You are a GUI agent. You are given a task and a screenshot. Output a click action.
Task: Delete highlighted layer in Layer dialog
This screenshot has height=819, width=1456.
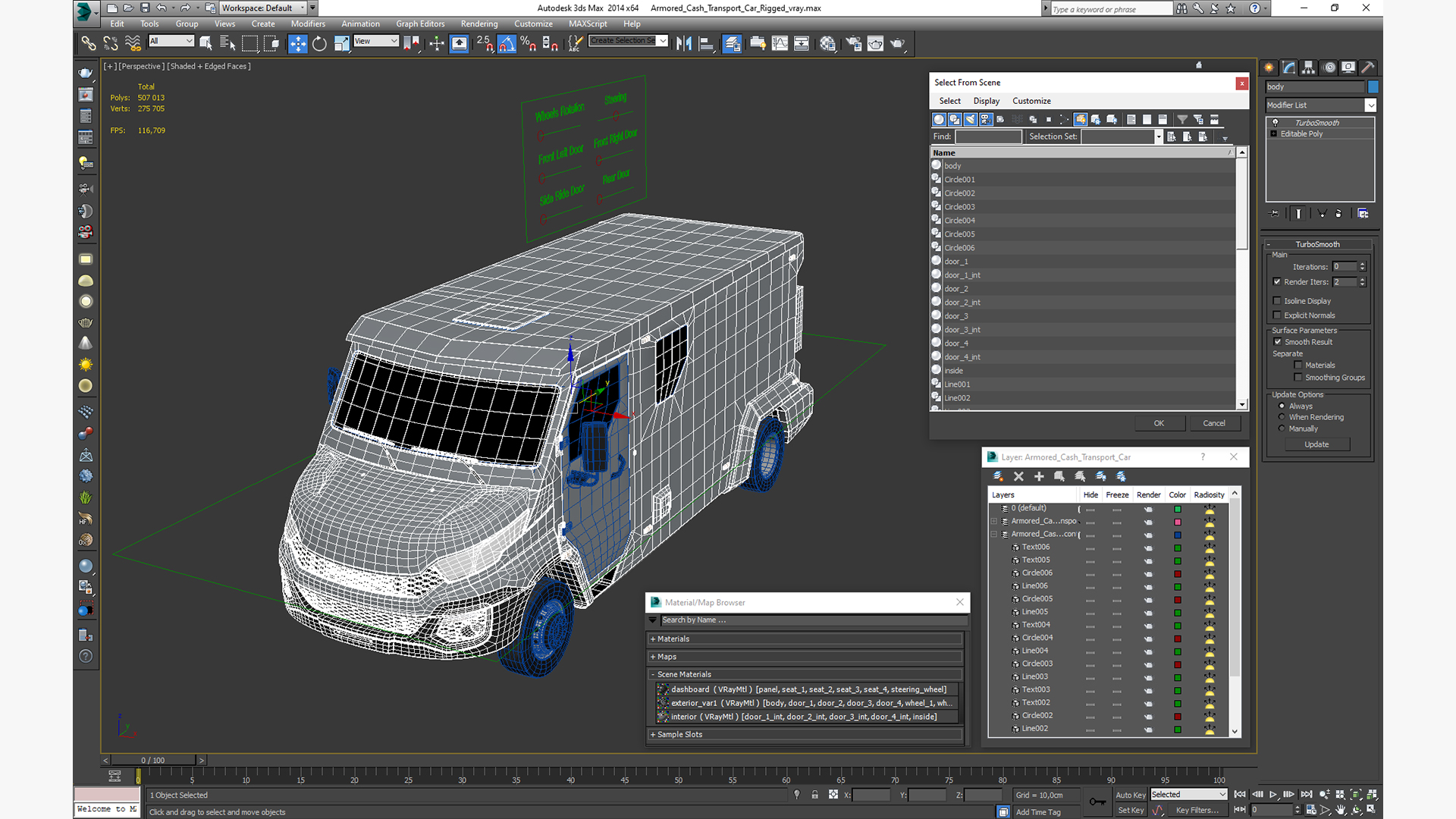[1018, 476]
